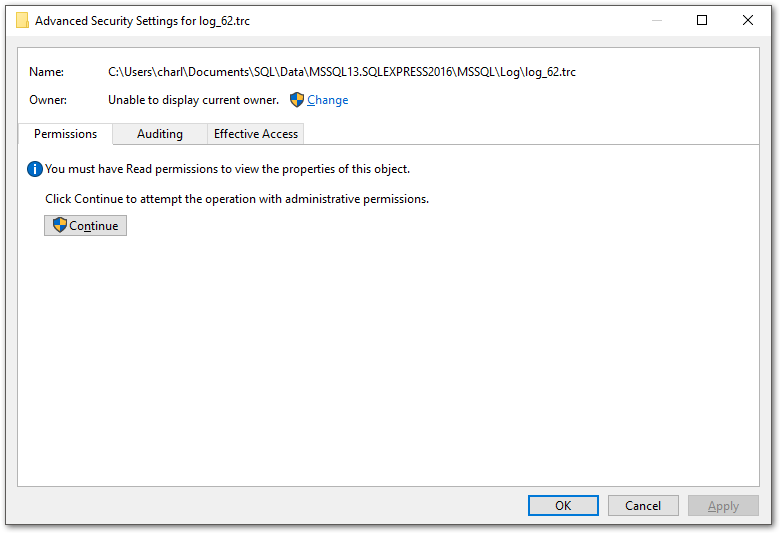Select the Permissions tab
Screen dimensions: 781x534
tap(65, 134)
